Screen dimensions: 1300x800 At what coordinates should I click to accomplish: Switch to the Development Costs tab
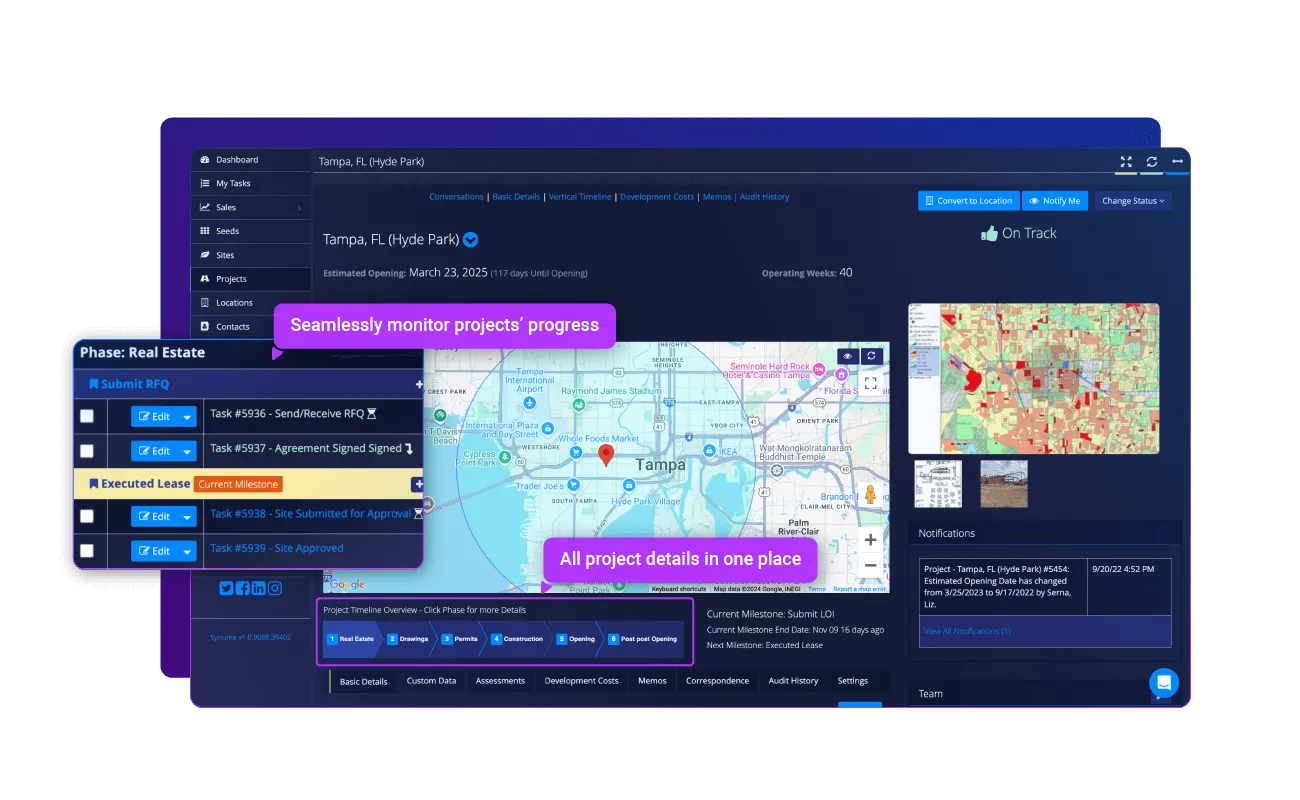coord(581,681)
